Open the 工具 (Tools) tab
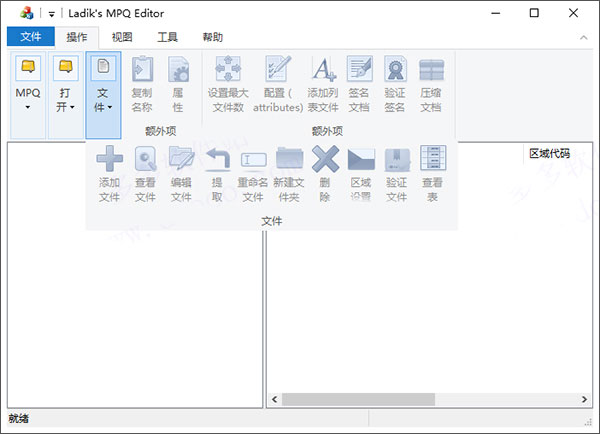 (168, 37)
